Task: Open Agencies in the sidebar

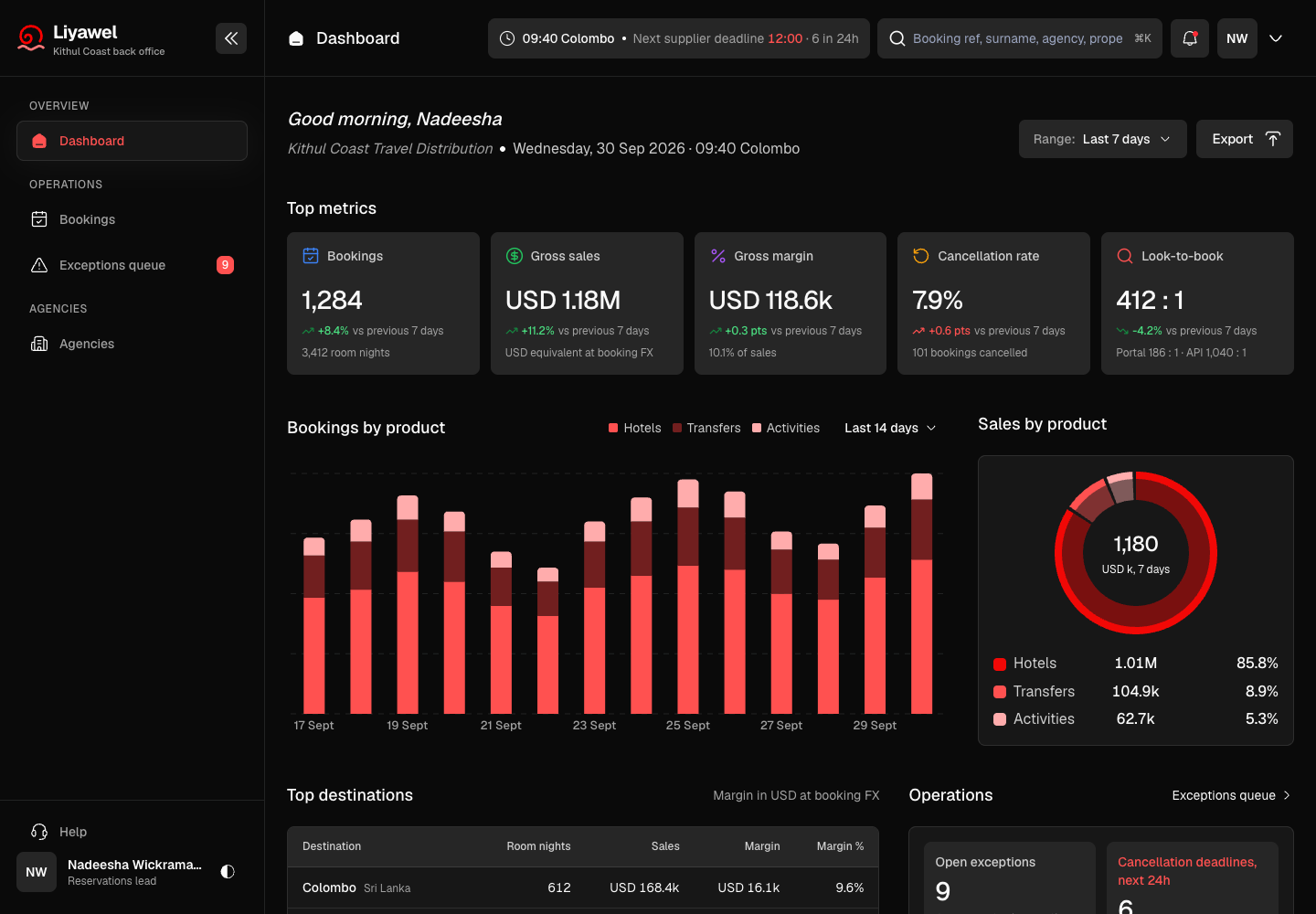Action: 132,344
